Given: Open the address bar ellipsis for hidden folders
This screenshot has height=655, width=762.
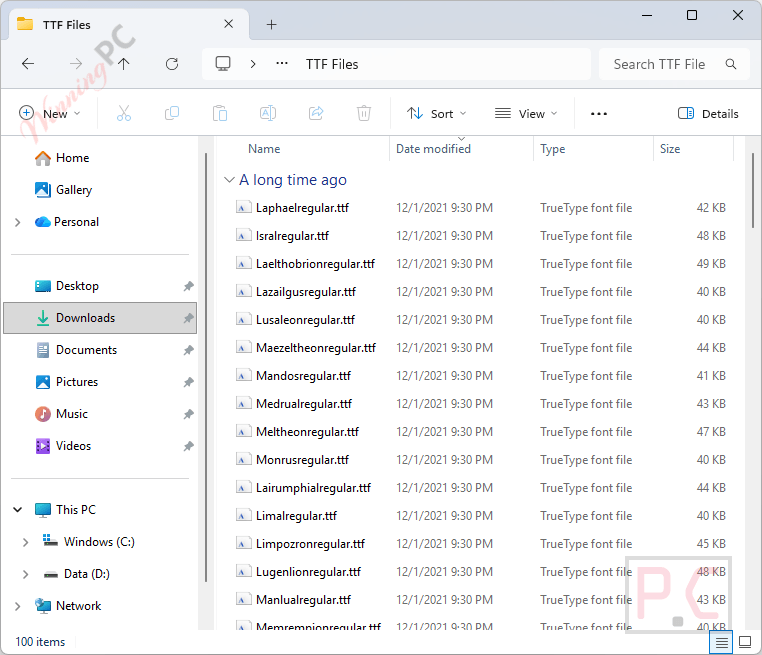Looking at the screenshot, I should (x=282, y=64).
